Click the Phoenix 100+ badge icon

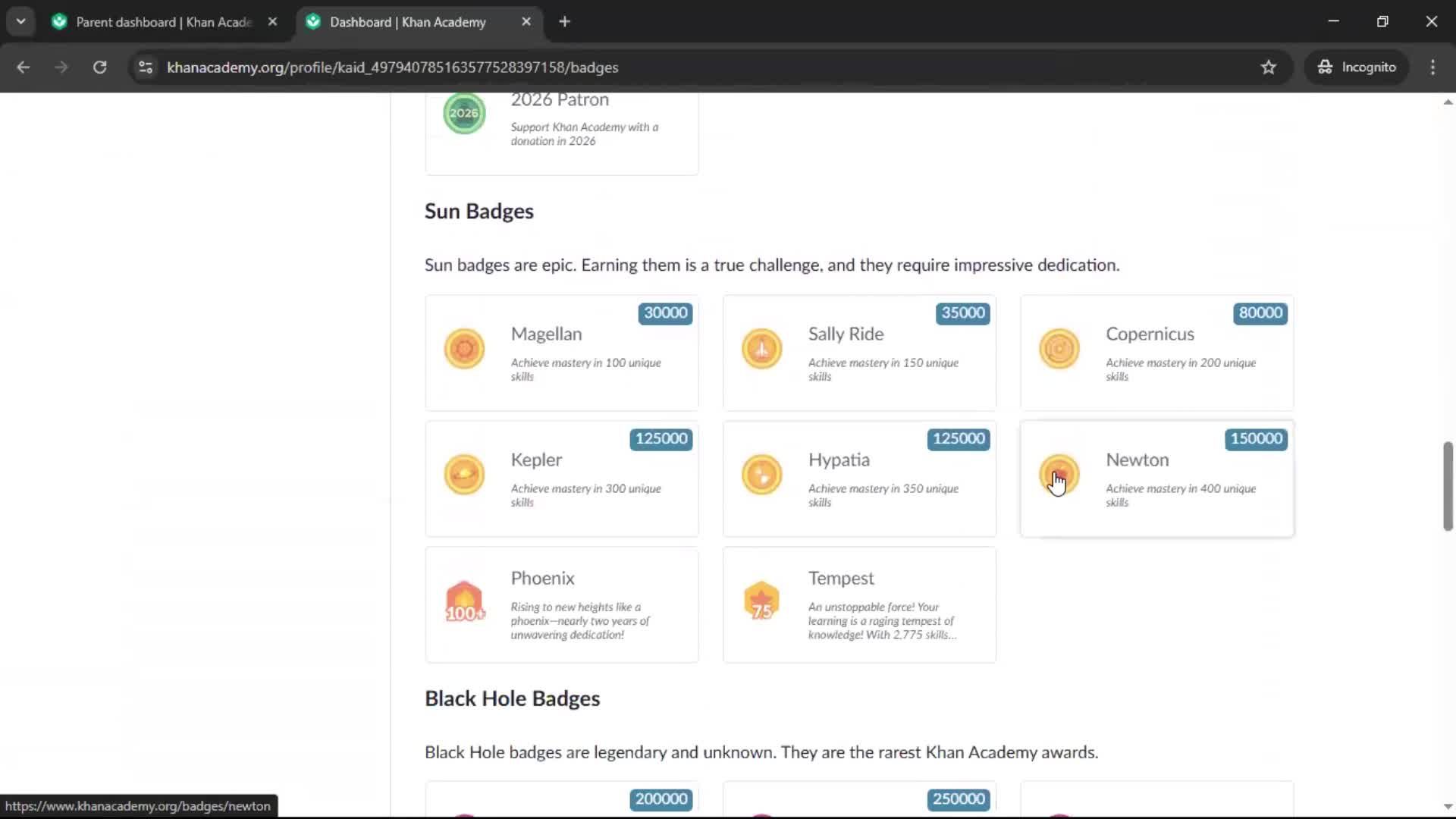(464, 601)
